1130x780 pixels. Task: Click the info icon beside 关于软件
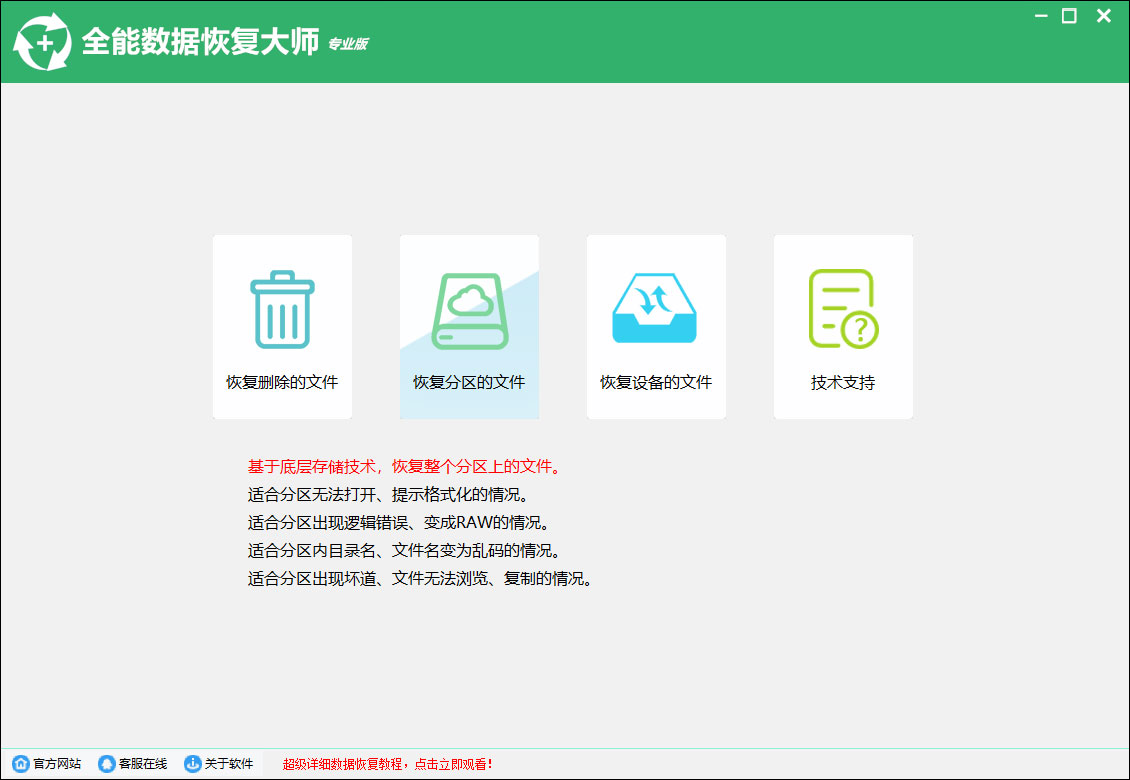191,763
